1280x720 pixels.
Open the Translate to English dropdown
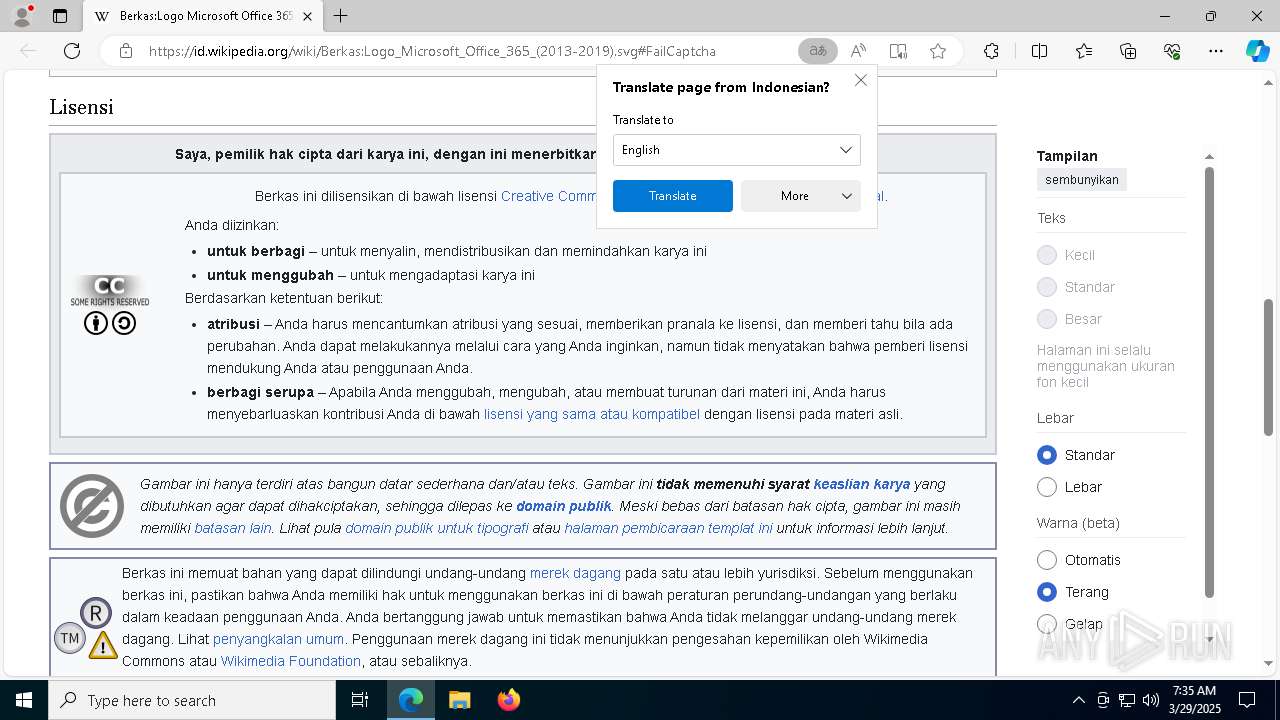pyautogui.click(x=736, y=150)
